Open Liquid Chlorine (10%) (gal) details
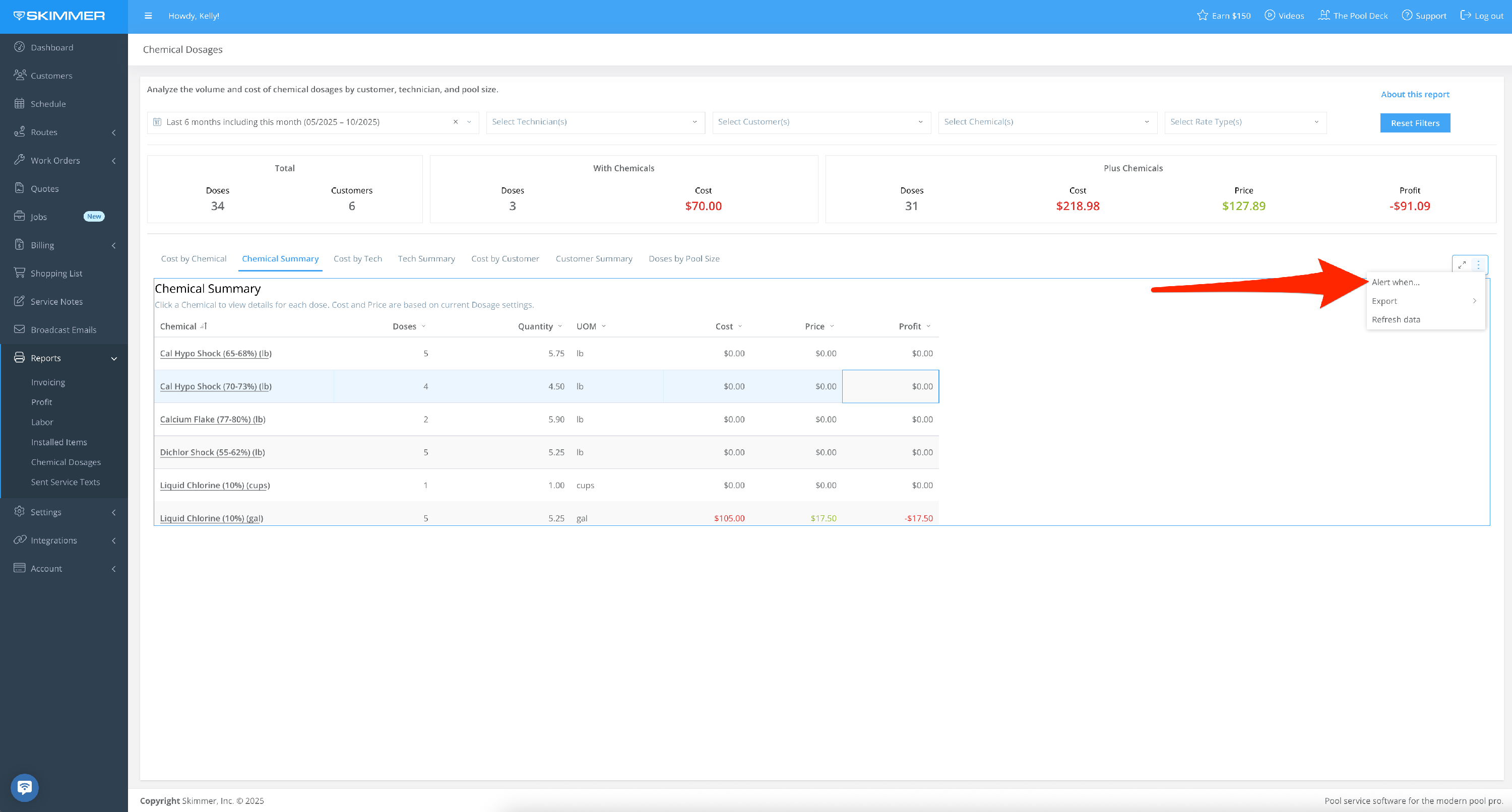This screenshot has height=812, width=1512. [211, 518]
